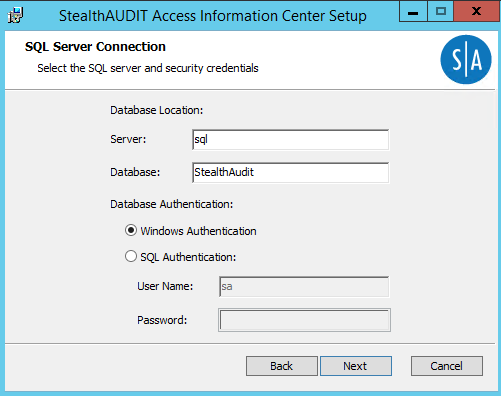This screenshot has width=501, height=396.
Task: Click the 'User Name:' label
Action: tap(165, 286)
